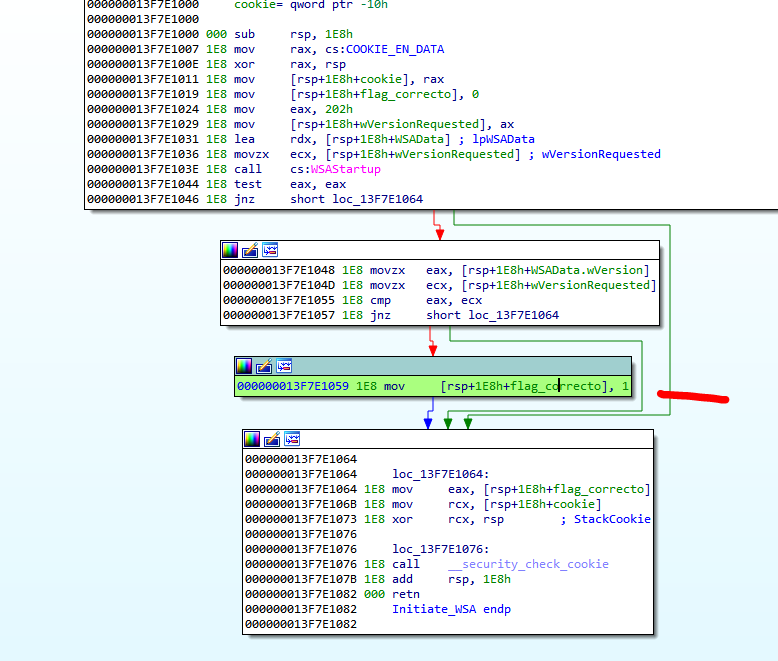Click edit-comment pencil icon on cmp block
The image size is (778, 661).
(x=250, y=250)
